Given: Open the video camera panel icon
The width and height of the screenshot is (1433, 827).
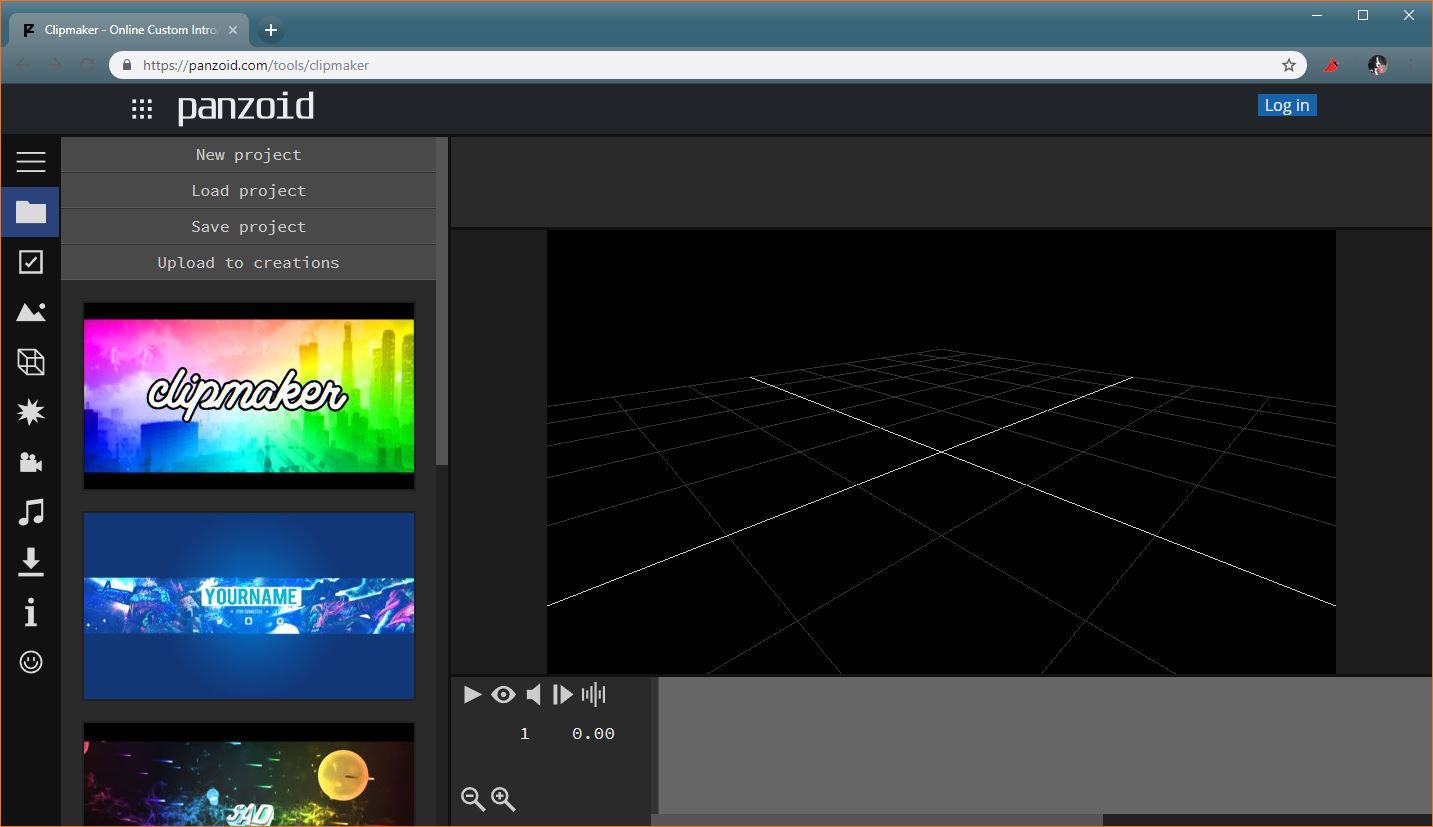Looking at the screenshot, I should click(31, 462).
